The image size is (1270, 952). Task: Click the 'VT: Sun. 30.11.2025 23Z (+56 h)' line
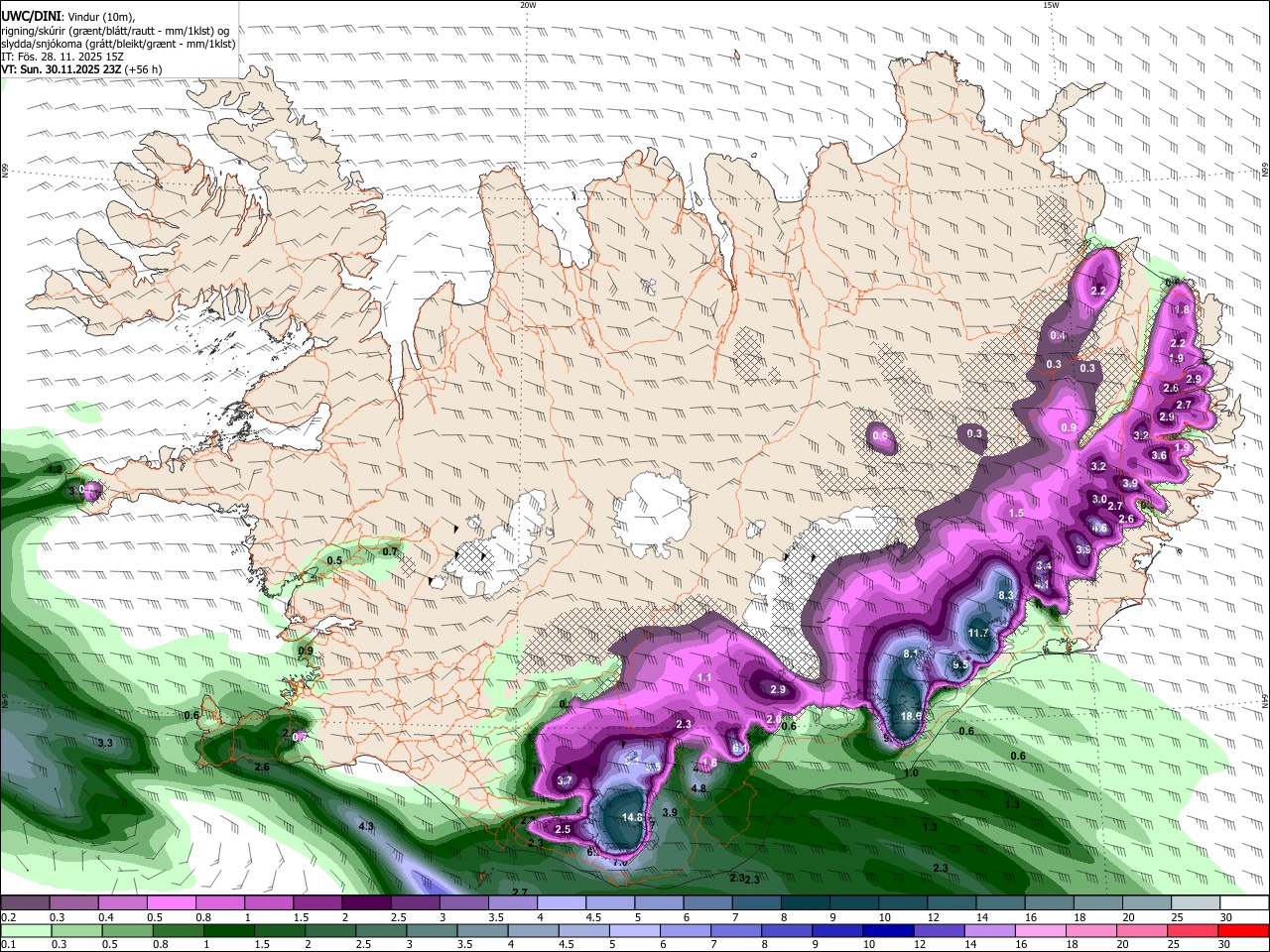point(81,69)
